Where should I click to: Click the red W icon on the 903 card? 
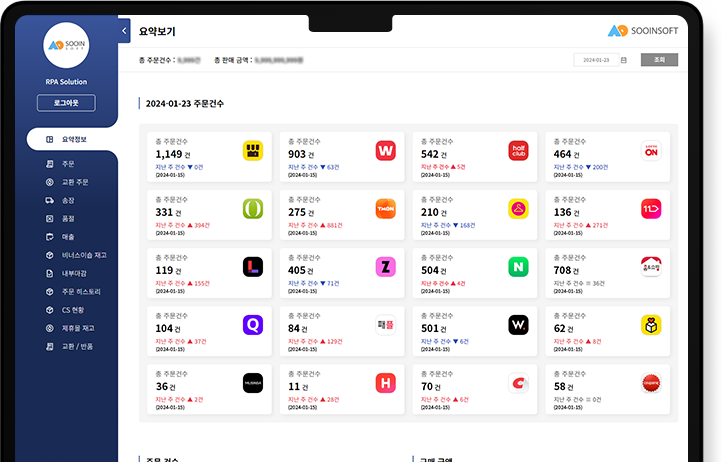pos(385,151)
